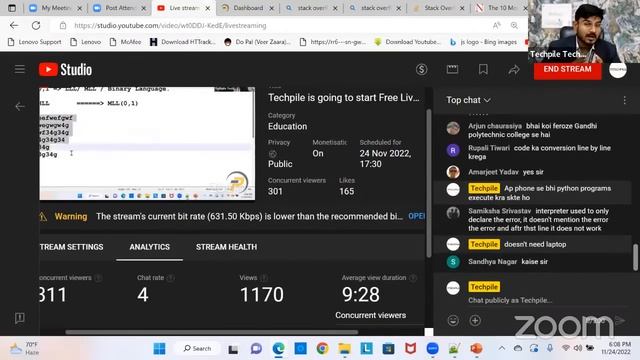Close the Live stream browser tab
The height and width of the screenshot is (360, 640).
tap(208, 8)
